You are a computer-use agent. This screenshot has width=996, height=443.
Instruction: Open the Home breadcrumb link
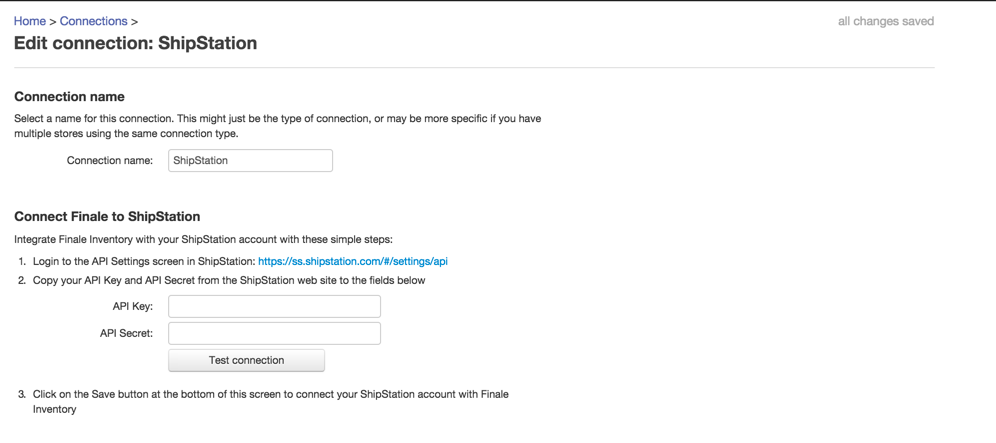coord(30,22)
